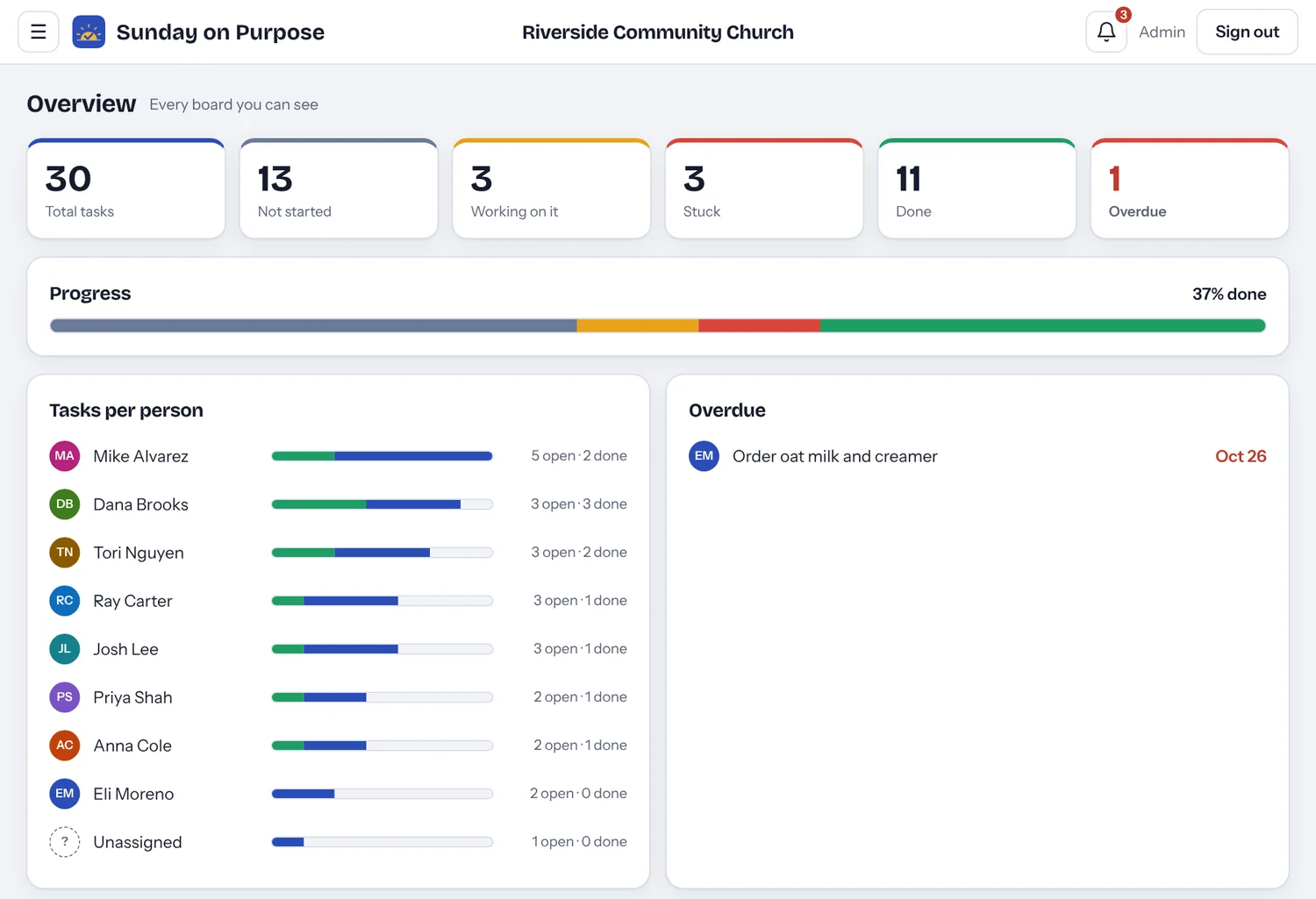Click Ray Carter's RC avatar

(x=65, y=601)
